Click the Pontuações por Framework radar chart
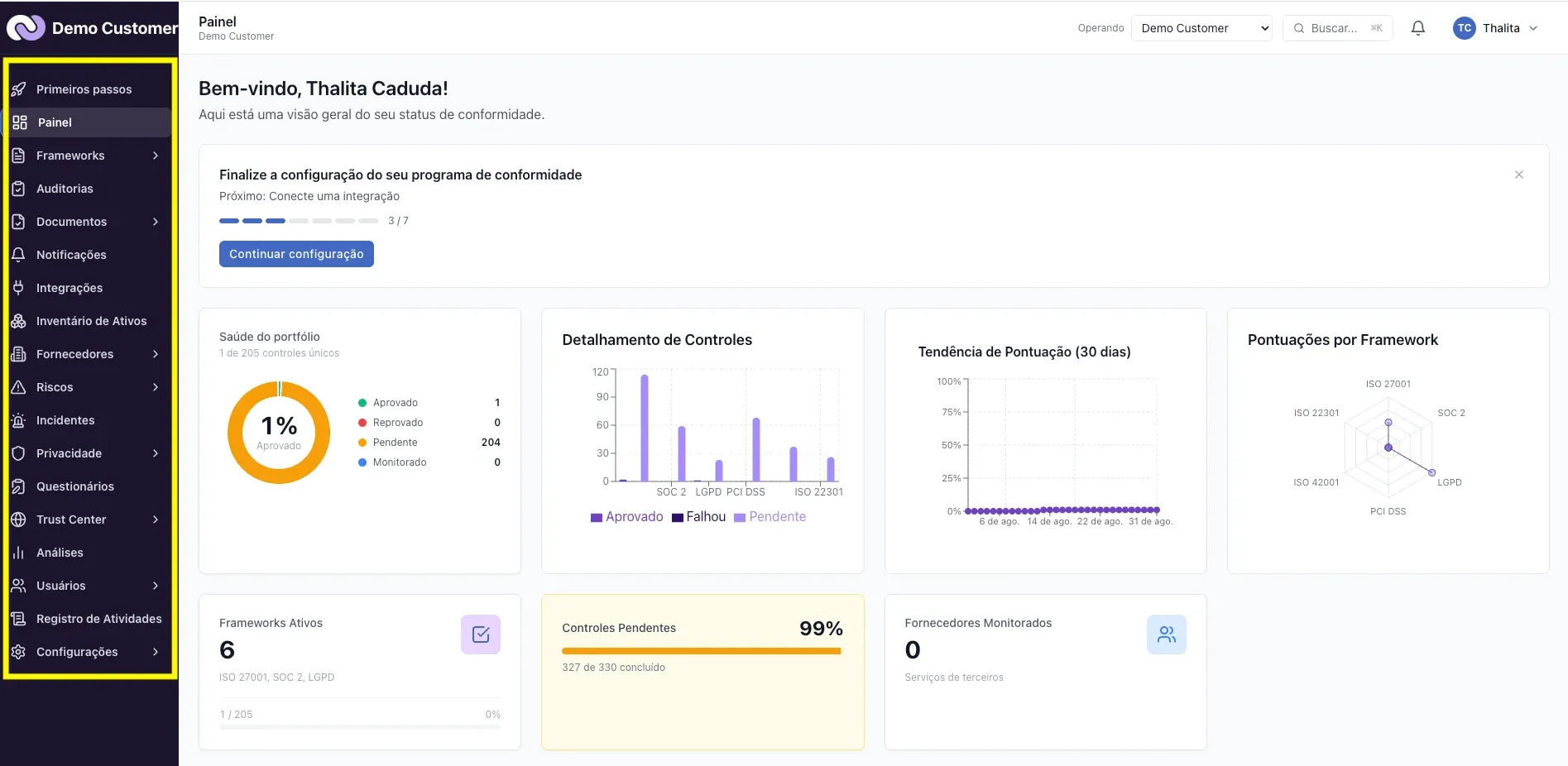 (x=1388, y=447)
